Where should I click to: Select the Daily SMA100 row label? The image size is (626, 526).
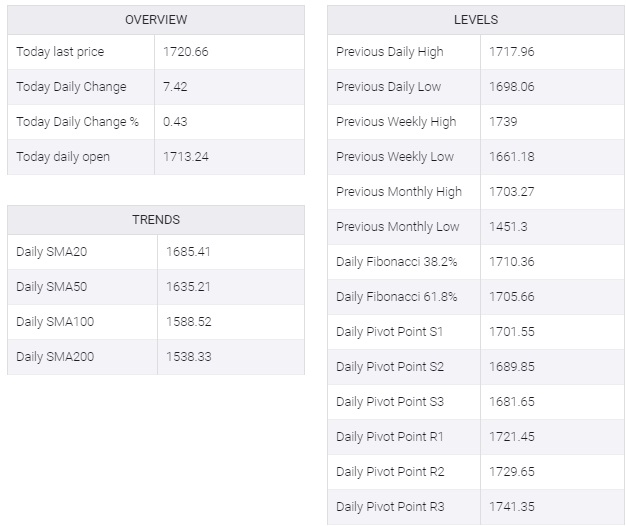point(54,322)
